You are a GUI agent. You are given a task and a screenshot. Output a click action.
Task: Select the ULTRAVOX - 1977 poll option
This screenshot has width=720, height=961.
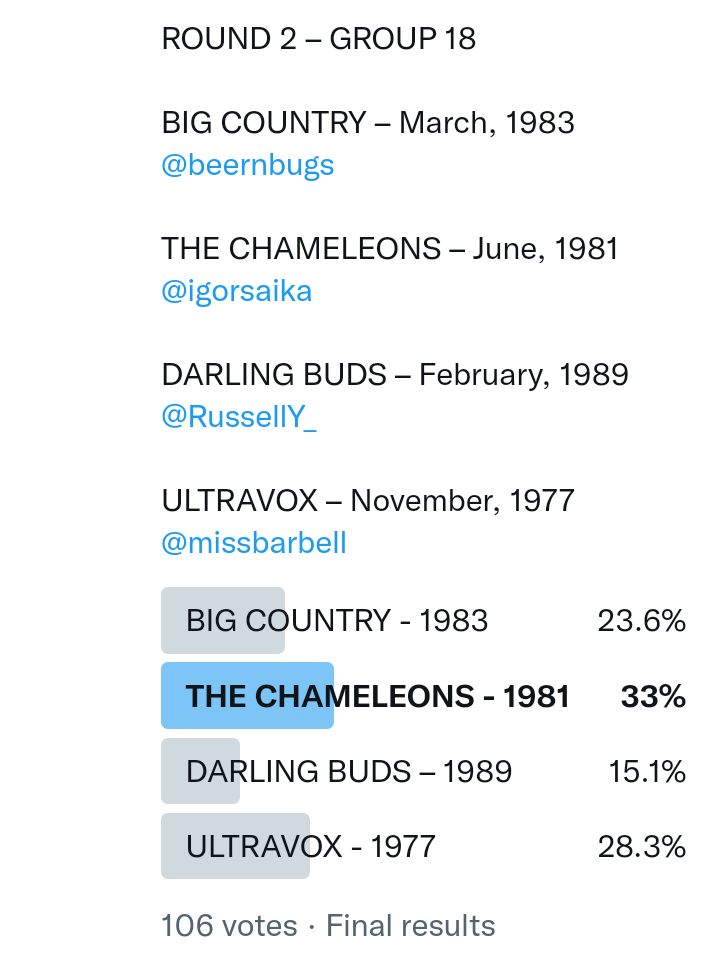[x=311, y=847]
